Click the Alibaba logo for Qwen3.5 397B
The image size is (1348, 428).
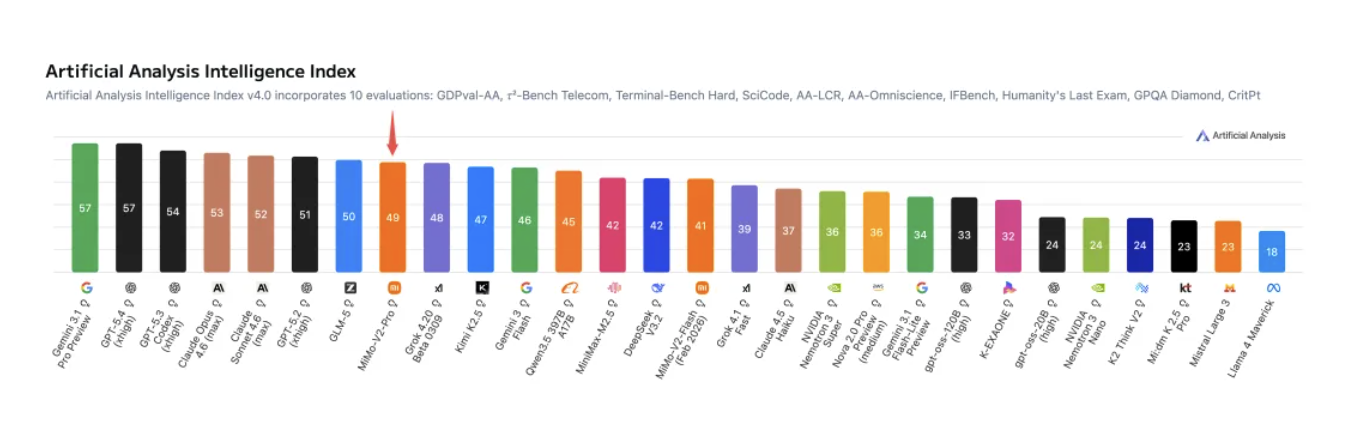tap(569, 288)
